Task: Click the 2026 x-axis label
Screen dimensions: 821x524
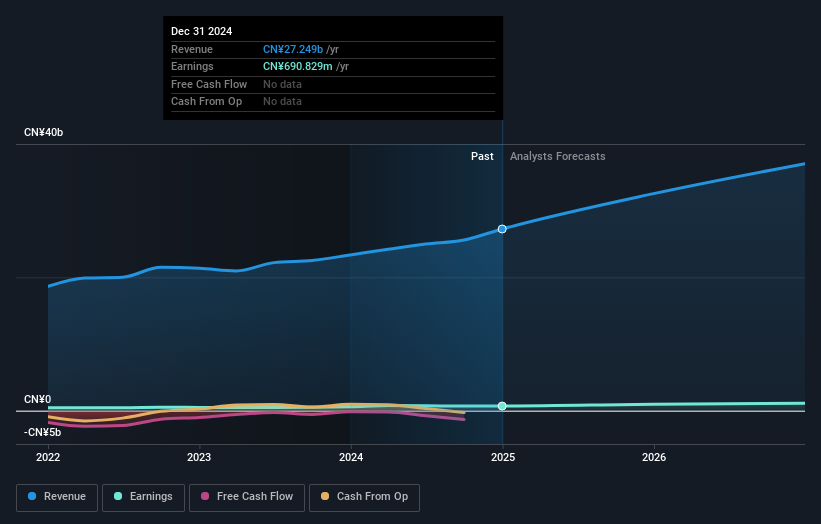Action: (x=654, y=458)
